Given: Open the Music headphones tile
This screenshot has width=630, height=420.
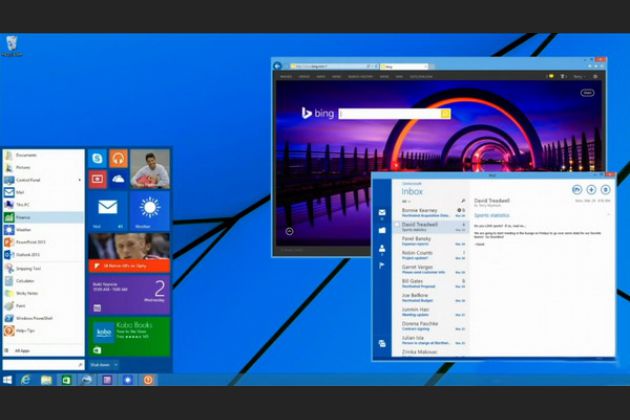Looking at the screenshot, I should tap(118, 159).
